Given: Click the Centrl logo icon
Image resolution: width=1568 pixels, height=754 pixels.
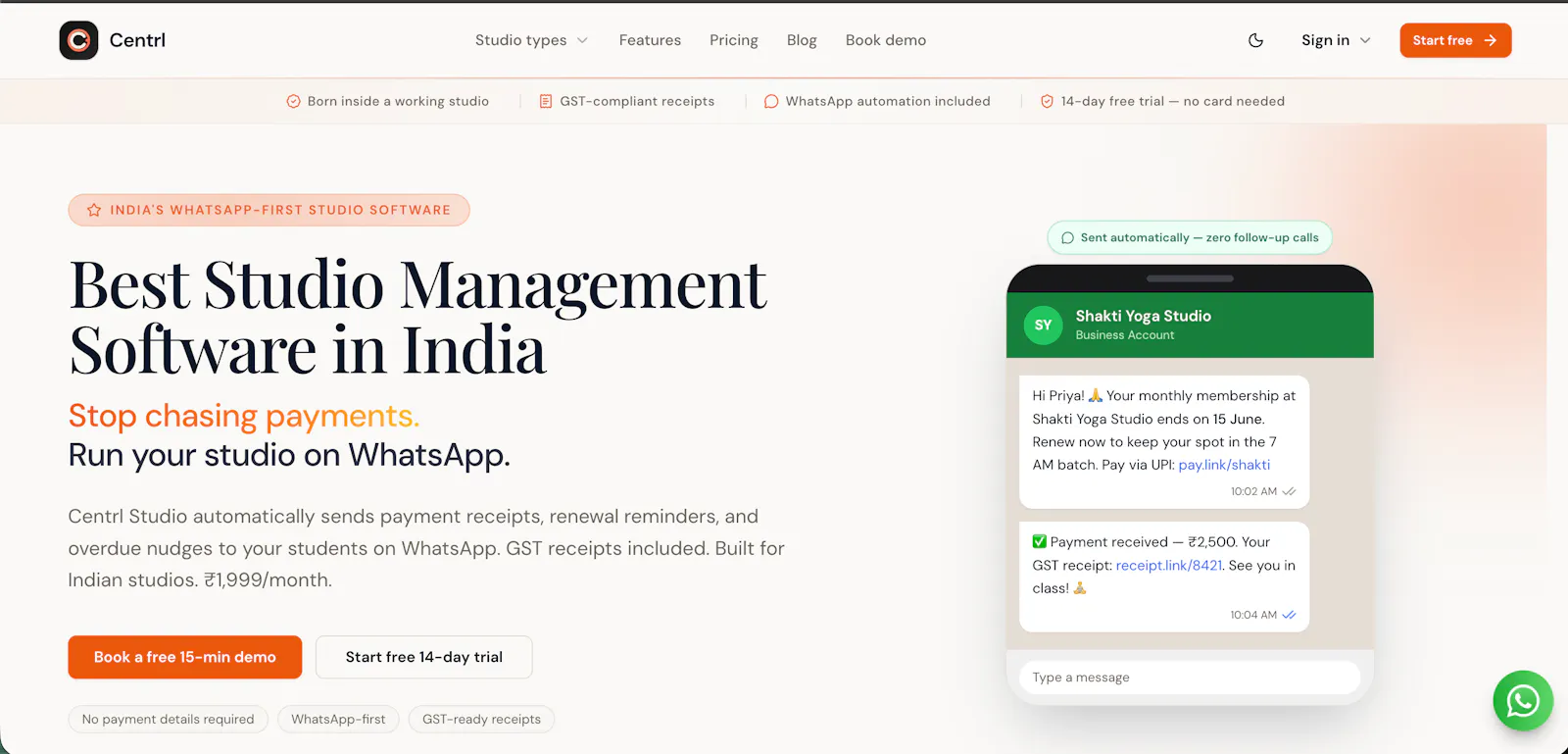Looking at the screenshot, I should (x=78, y=40).
